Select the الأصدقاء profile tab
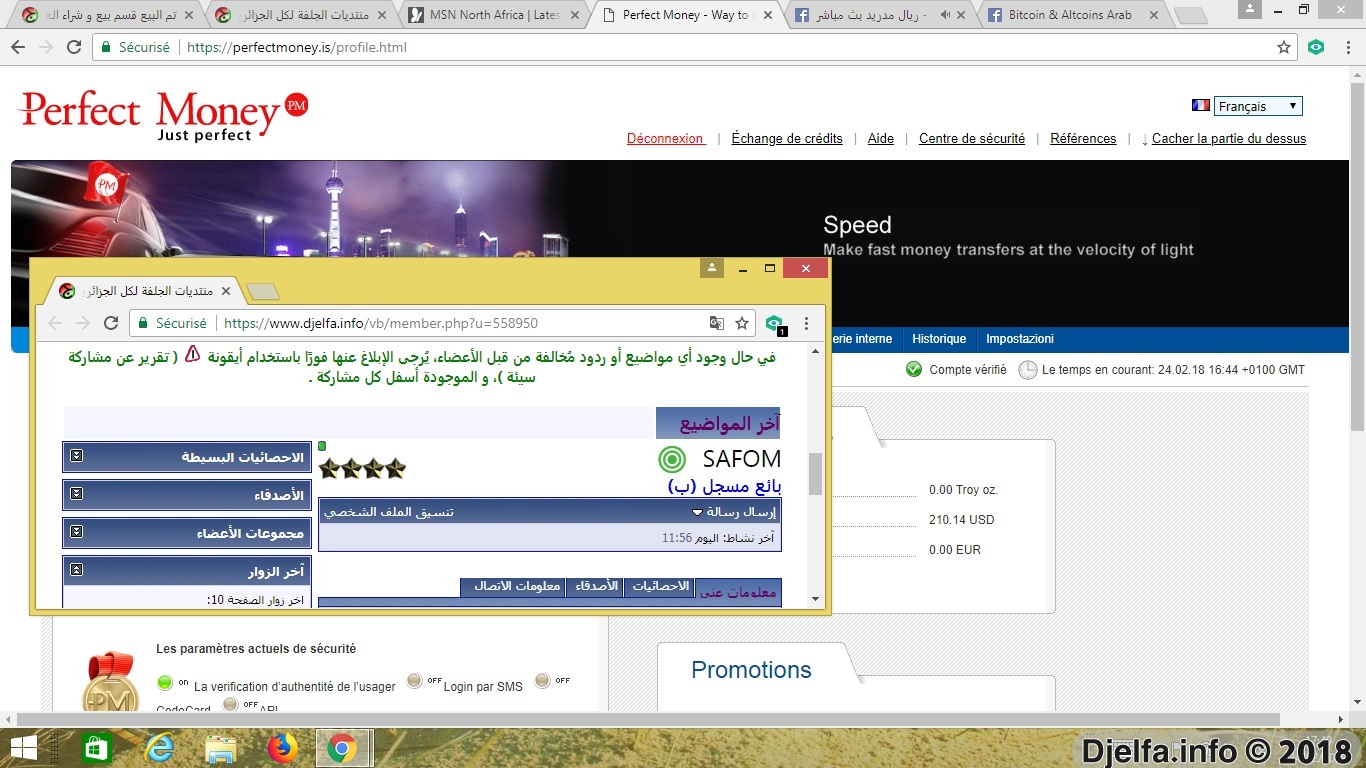Viewport: 1366px width, 768px height. [594, 586]
